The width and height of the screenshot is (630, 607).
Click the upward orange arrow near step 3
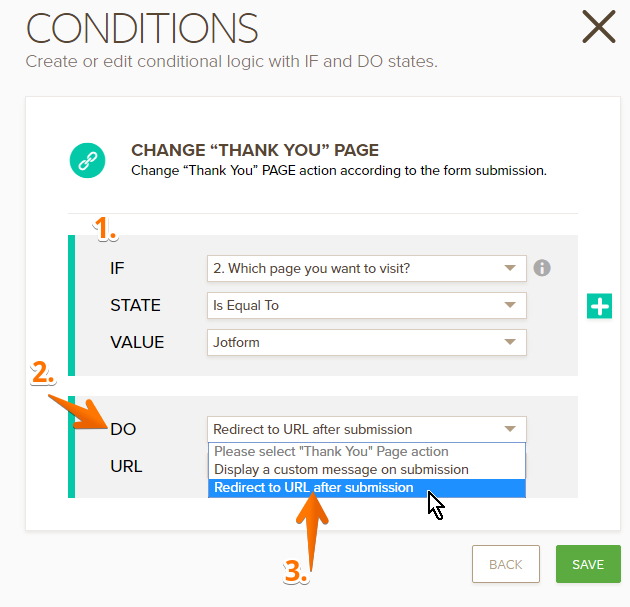tap(315, 530)
